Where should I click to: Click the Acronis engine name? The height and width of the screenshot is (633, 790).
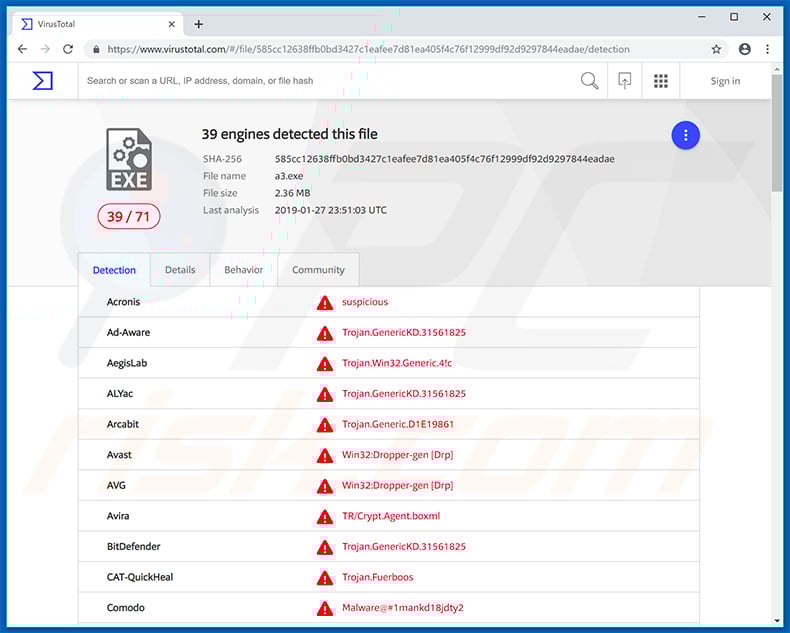coord(123,302)
